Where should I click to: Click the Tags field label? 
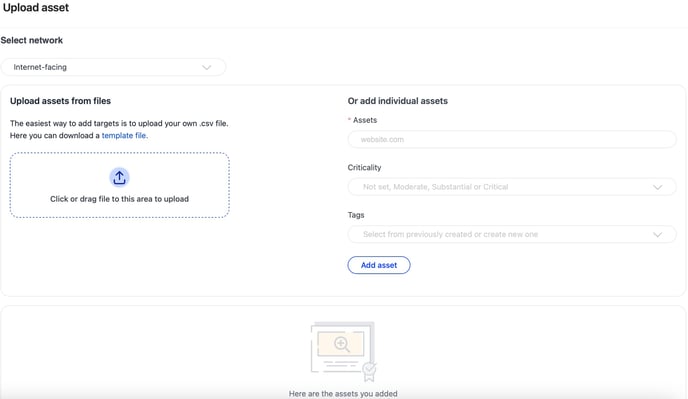point(356,215)
